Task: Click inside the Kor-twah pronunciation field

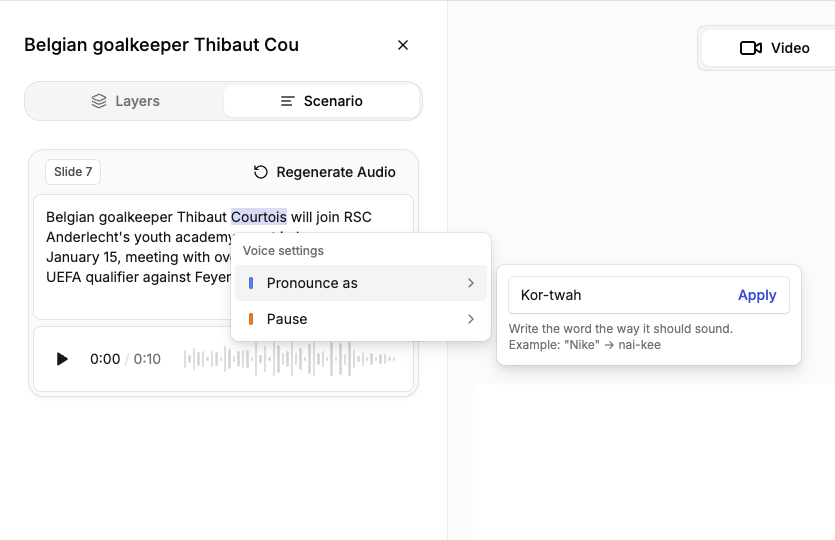Action: point(620,295)
